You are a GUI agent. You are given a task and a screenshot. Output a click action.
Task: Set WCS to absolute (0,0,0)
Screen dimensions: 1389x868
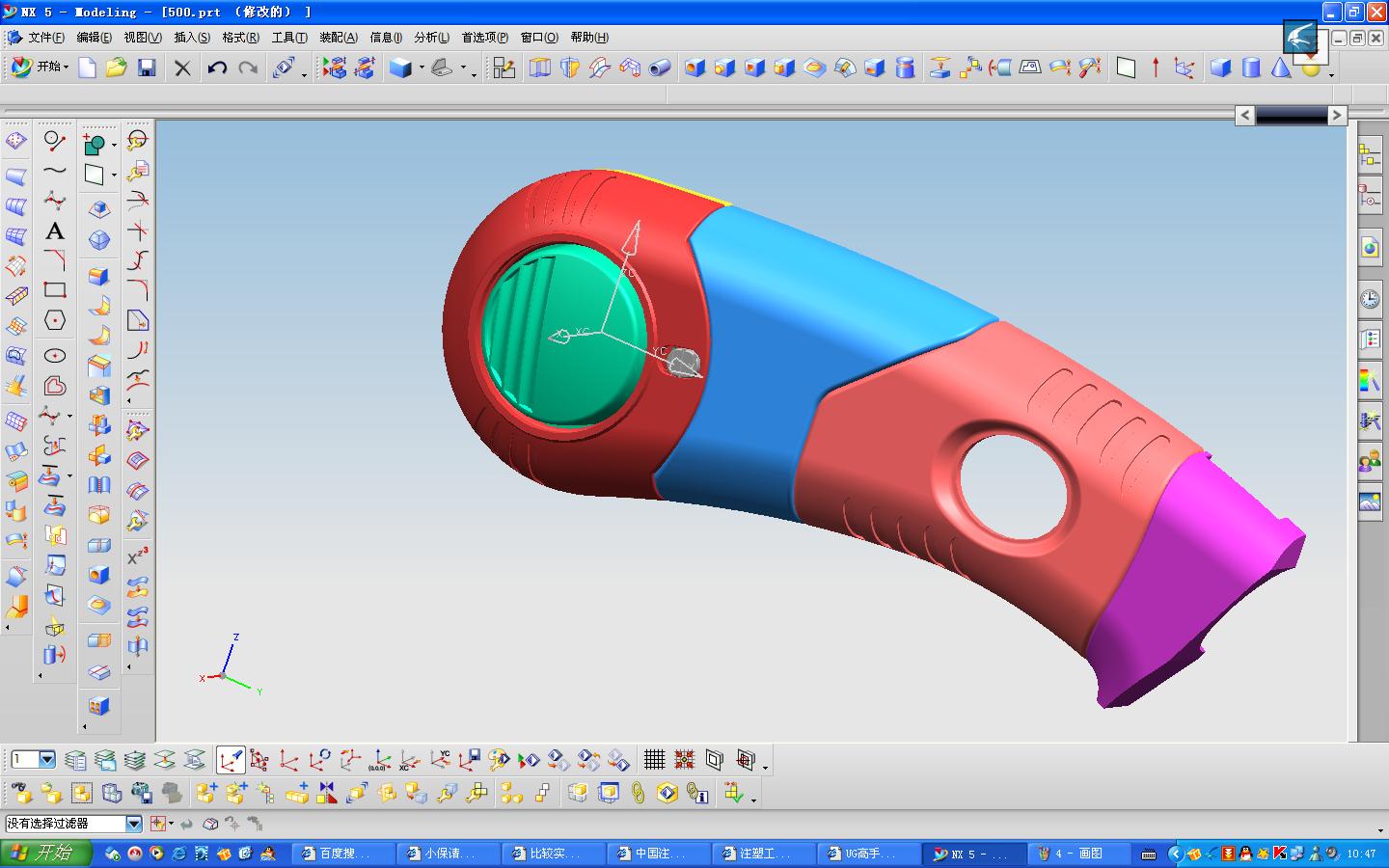pos(379,760)
